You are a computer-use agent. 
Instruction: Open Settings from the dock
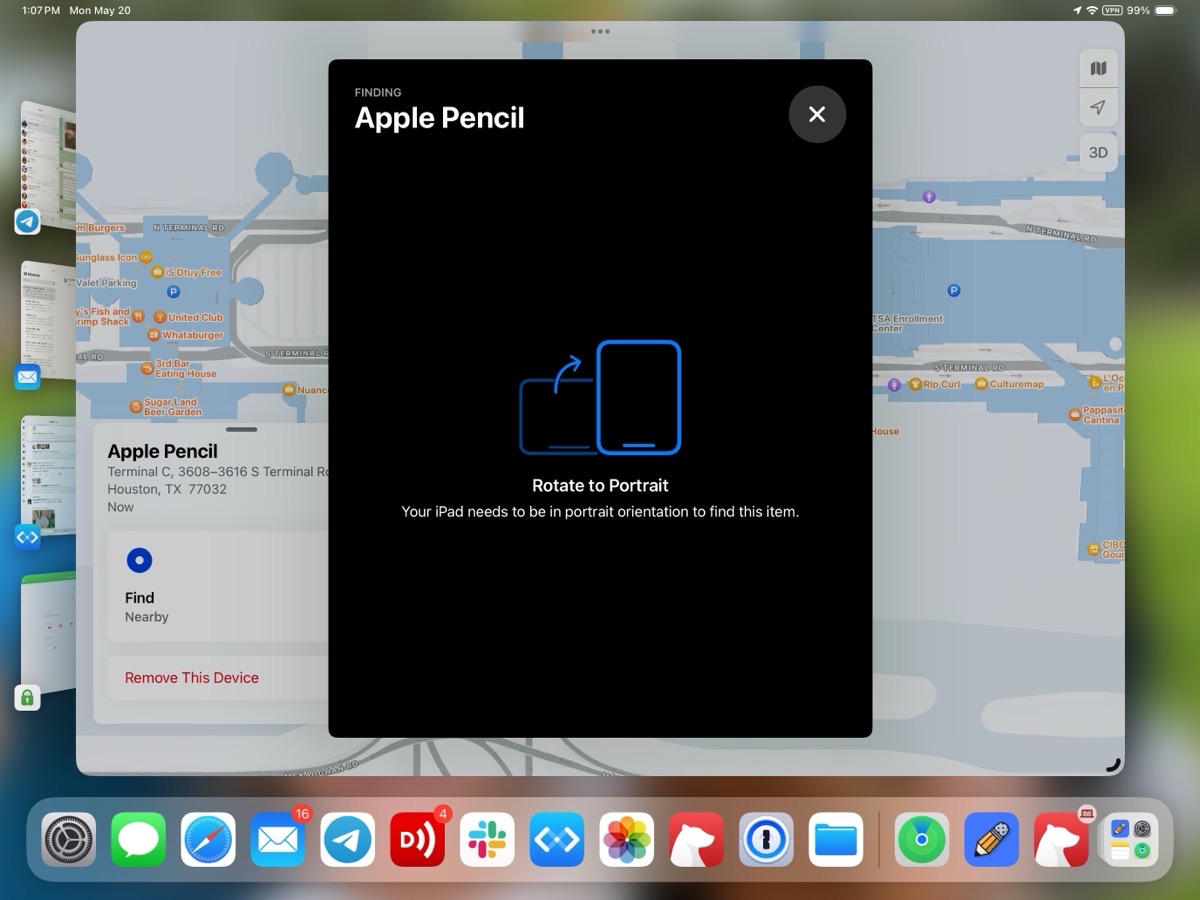click(x=69, y=839)
